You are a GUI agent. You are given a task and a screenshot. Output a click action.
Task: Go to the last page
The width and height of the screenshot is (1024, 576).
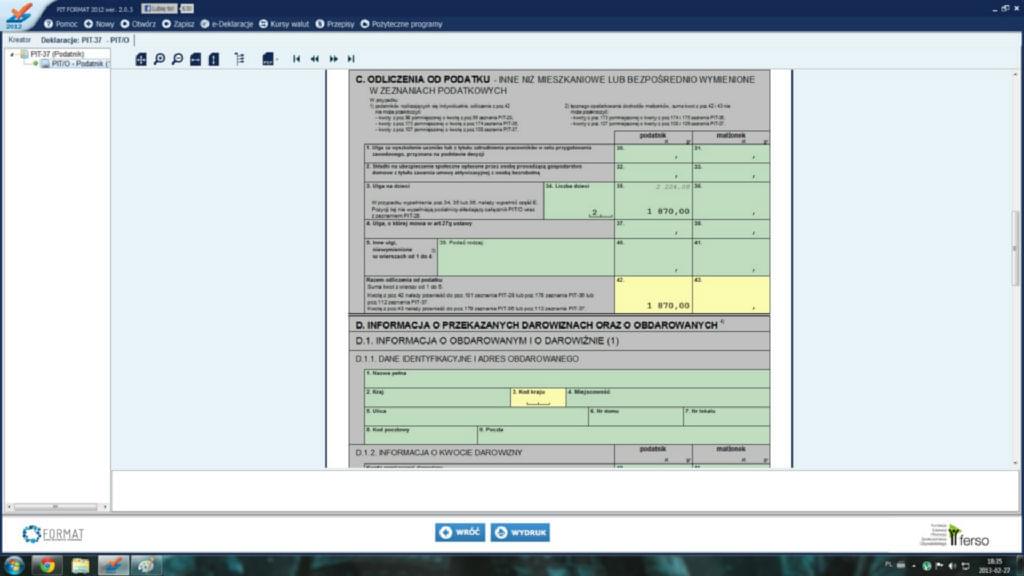(x=351, y=59)
